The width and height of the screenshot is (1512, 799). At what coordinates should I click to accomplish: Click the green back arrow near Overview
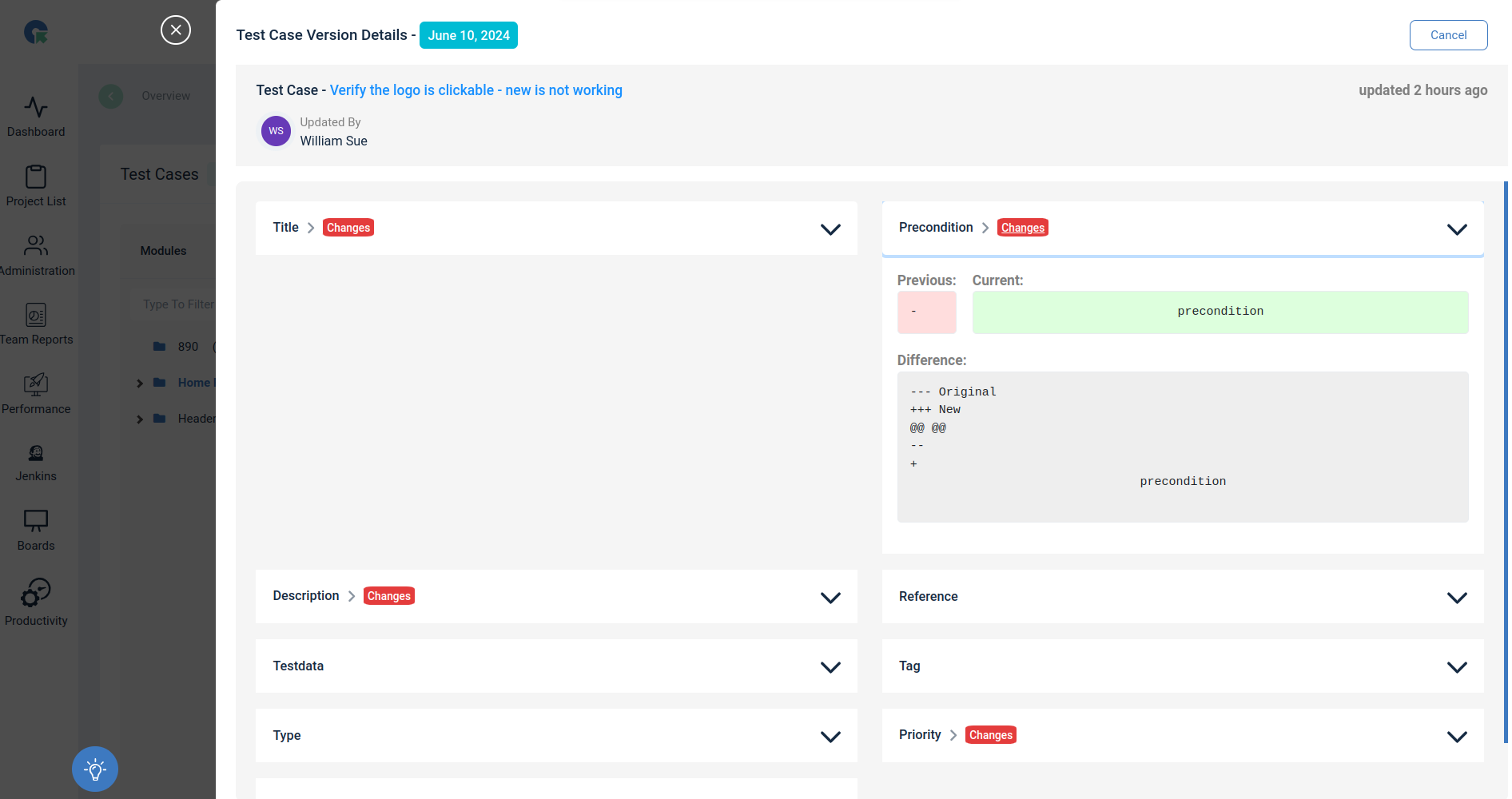[111, 96]
